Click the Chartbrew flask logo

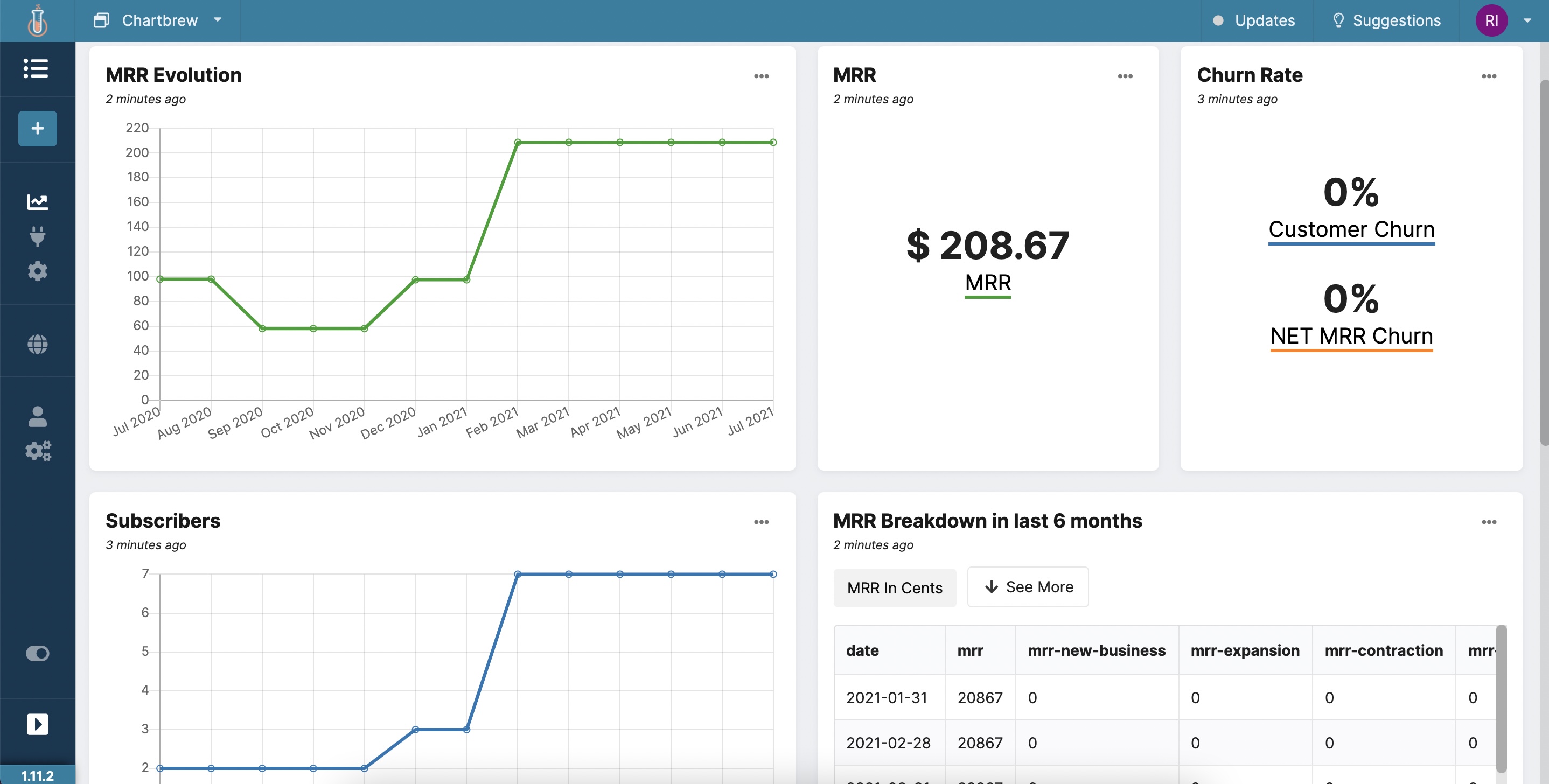click(x=37, y=20)
